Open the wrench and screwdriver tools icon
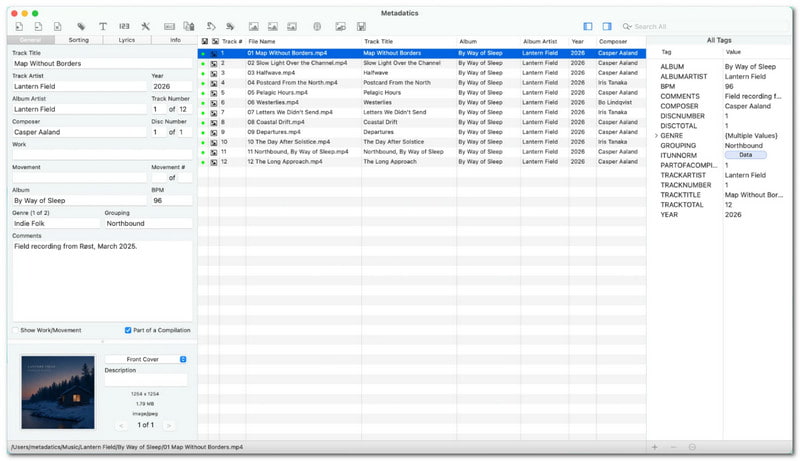The height and width of the screenshot is (461, 800). pos(145,27)
